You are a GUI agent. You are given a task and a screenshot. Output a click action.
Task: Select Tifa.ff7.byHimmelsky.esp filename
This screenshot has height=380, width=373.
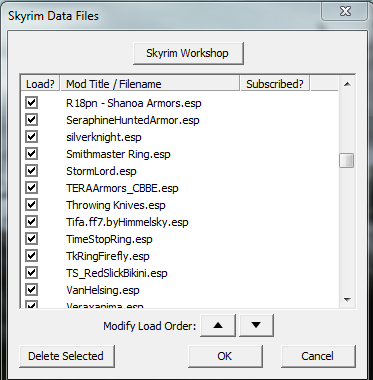pos(127,222)
